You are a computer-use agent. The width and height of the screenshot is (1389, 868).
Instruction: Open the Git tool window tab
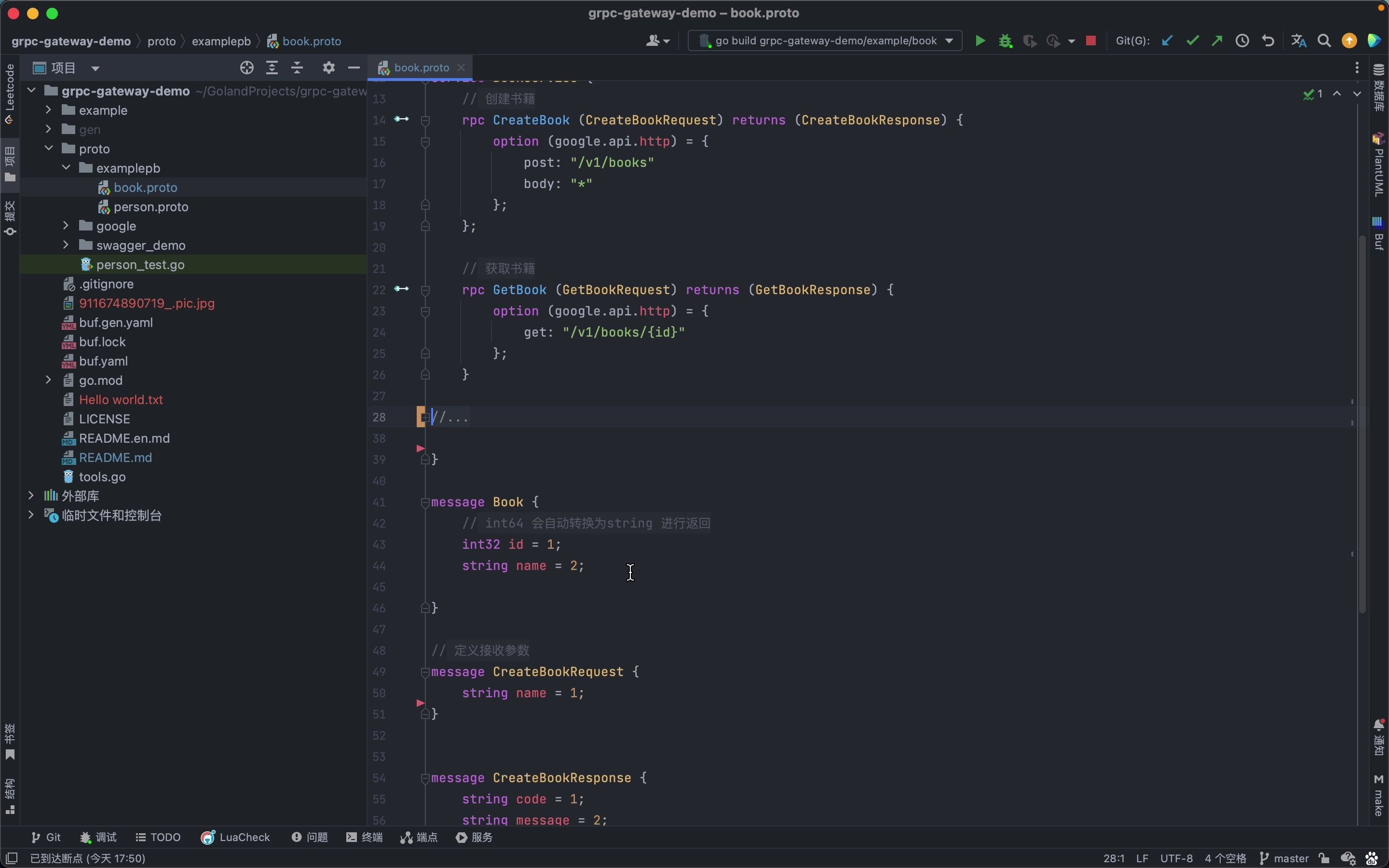pyautogui.click(x=46, y=838)
